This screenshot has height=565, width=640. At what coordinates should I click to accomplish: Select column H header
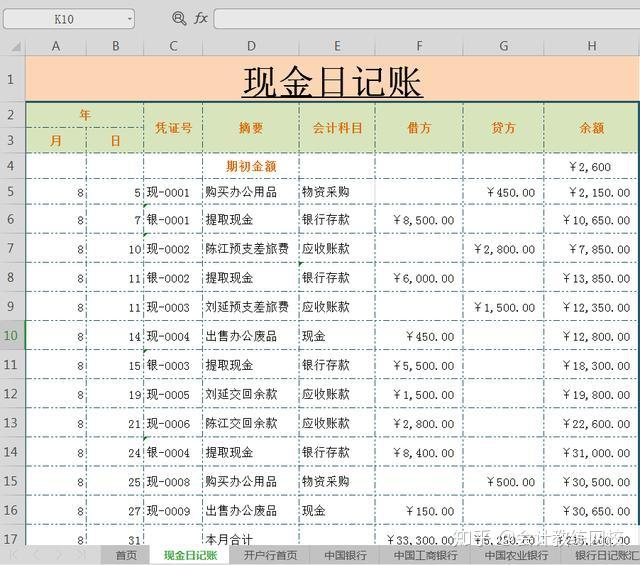592,47
